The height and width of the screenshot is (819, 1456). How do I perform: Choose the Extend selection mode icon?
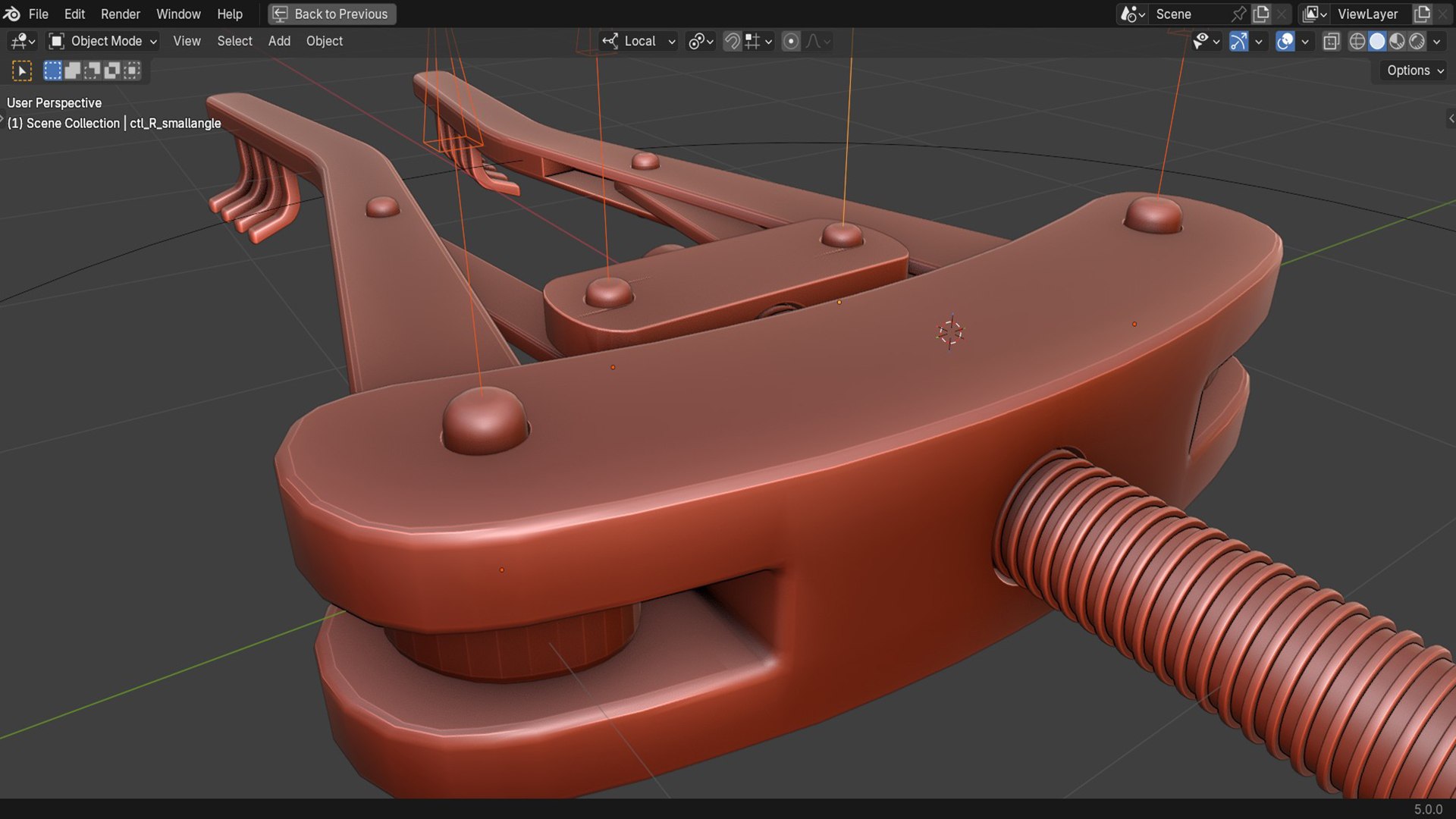click(72, 71)
